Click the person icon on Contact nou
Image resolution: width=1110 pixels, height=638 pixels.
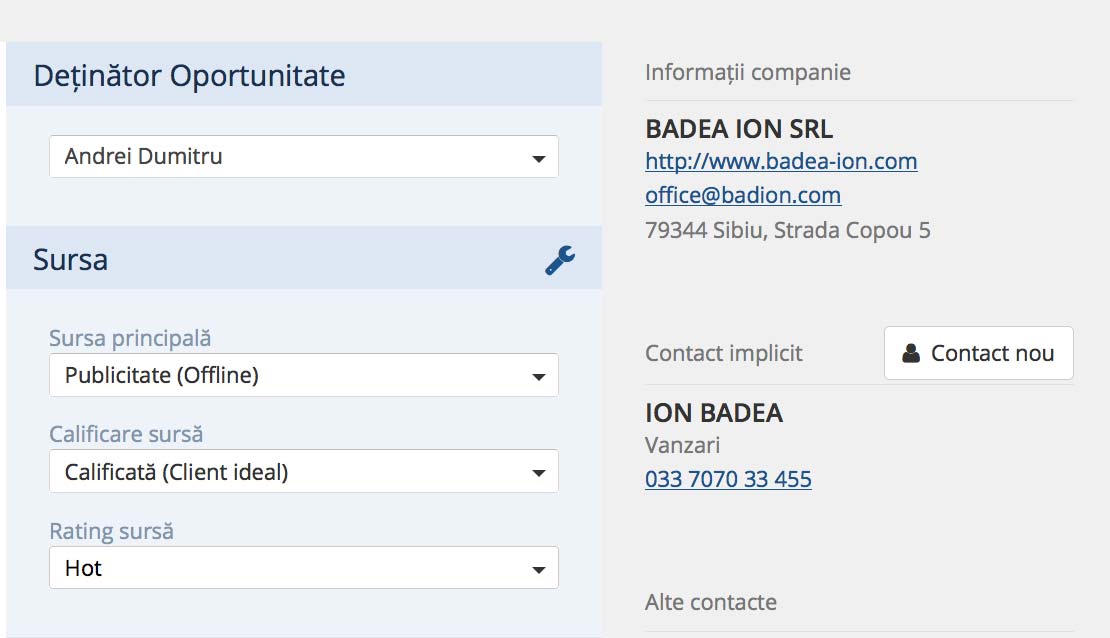(911, 353)
